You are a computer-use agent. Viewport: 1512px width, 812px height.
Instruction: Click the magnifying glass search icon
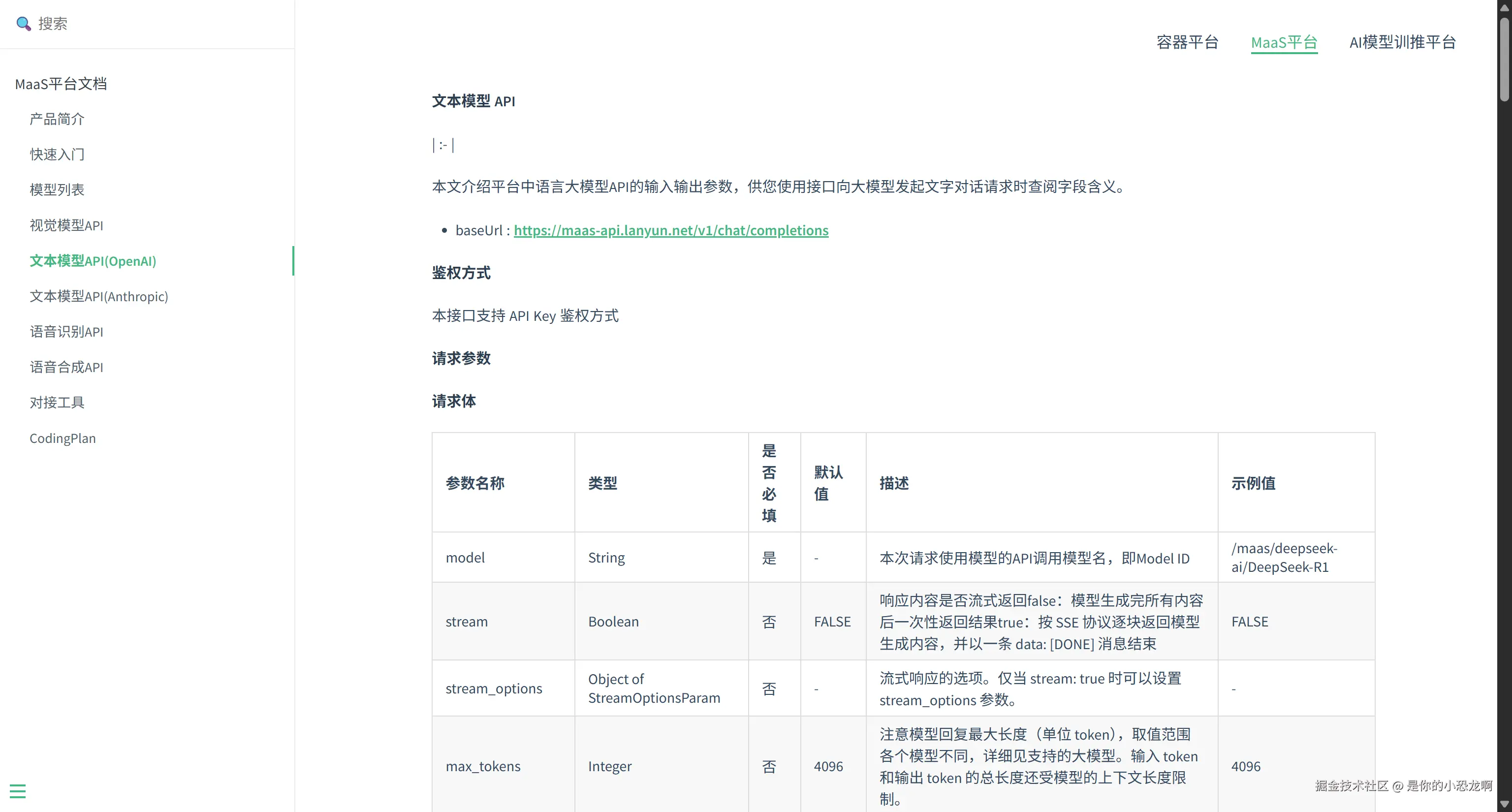(23, 24)
